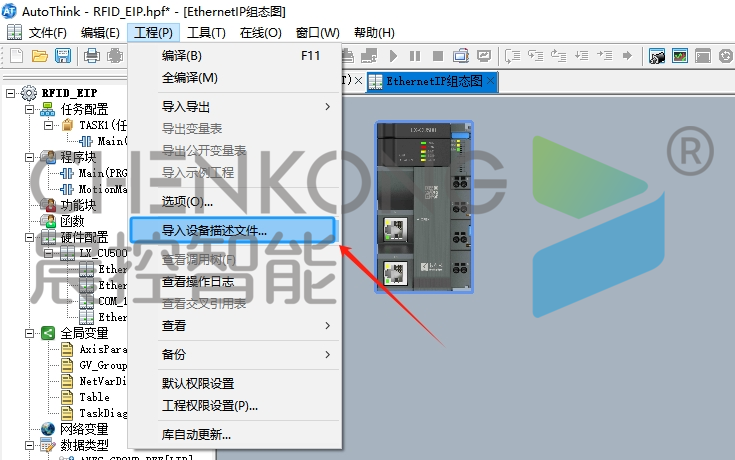Screen dimensions: 735x460
Task: Open the 文件(F) menu
Action: point(47,33)
